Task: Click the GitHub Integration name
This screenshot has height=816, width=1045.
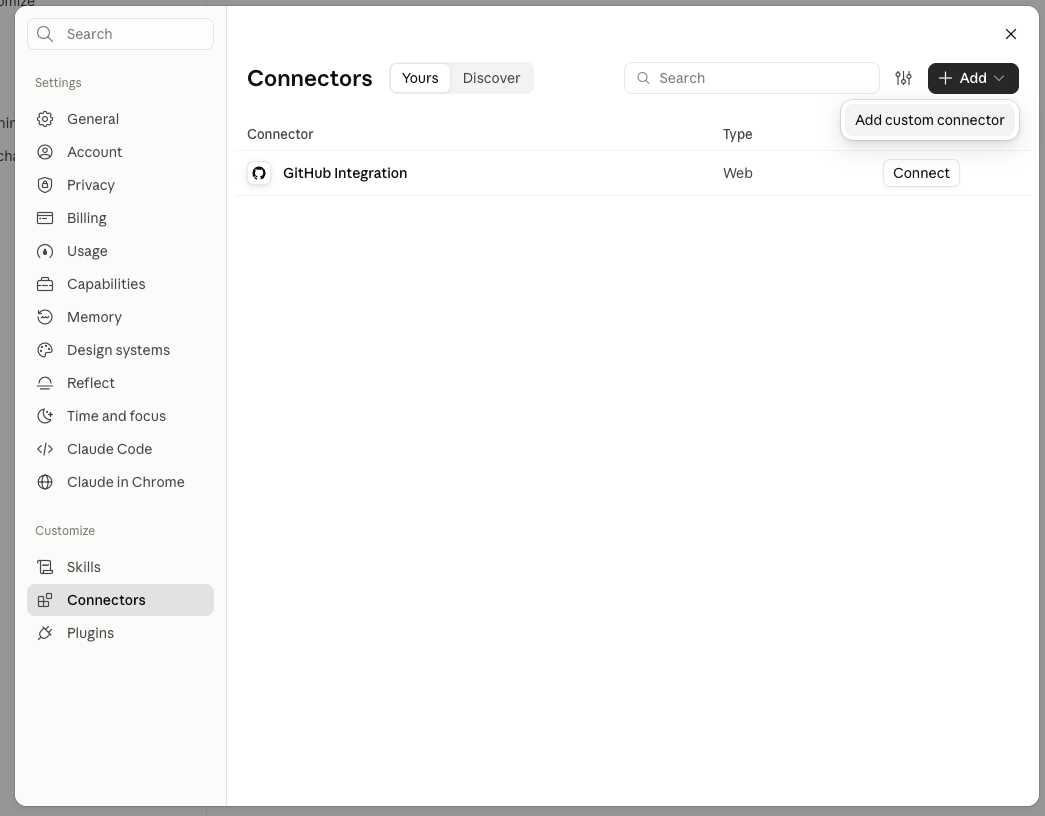Action: (345, 173)
